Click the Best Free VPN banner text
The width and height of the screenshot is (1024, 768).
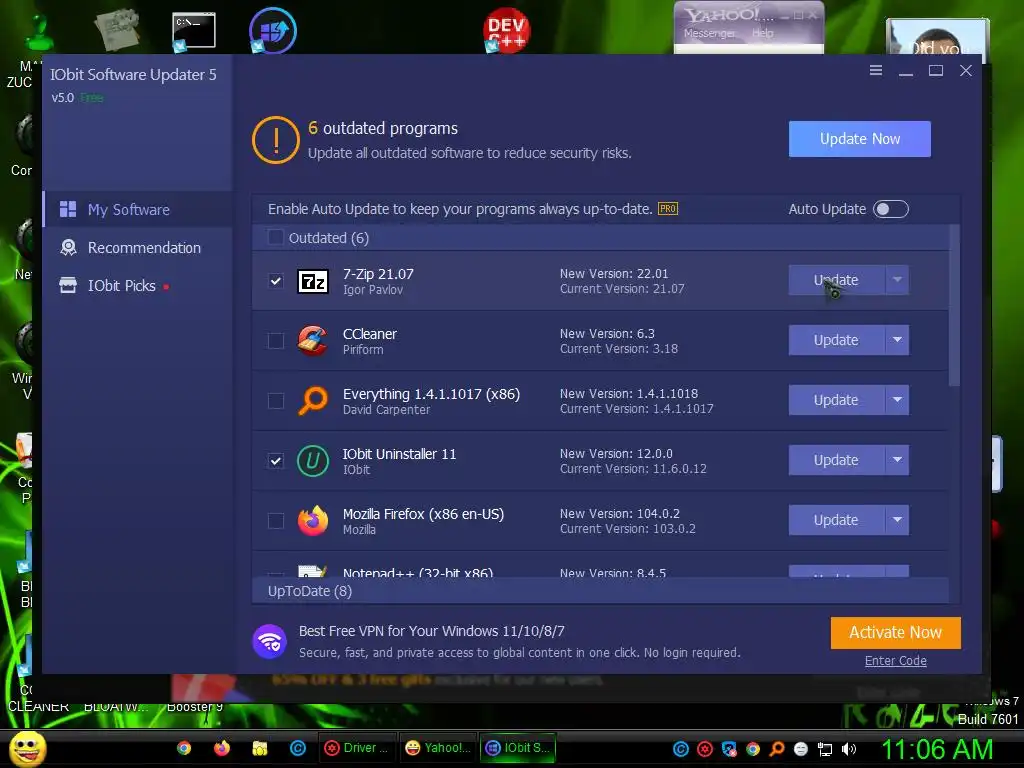[x=432, y=632]
